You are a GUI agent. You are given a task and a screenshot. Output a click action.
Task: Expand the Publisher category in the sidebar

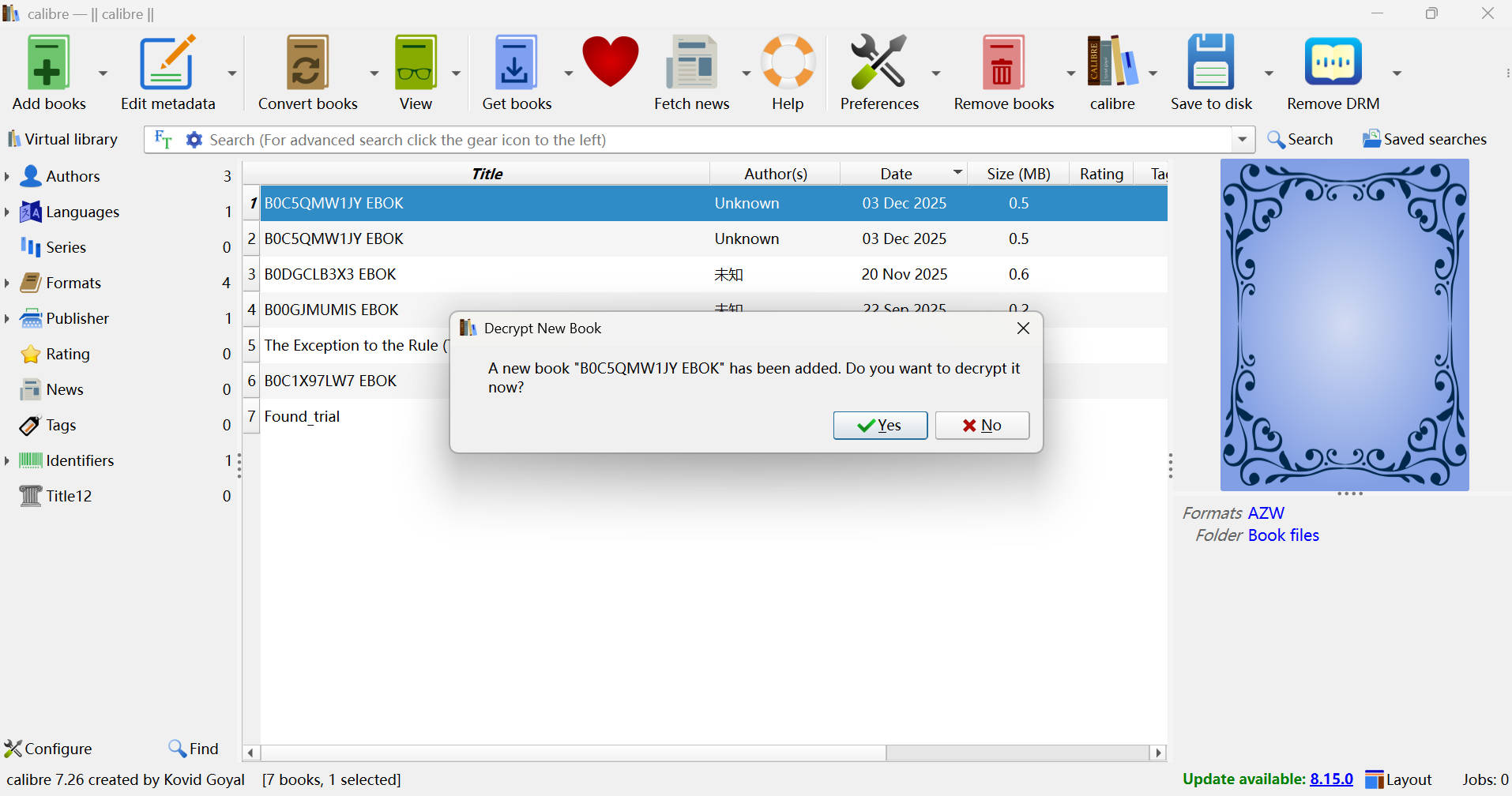7,318
